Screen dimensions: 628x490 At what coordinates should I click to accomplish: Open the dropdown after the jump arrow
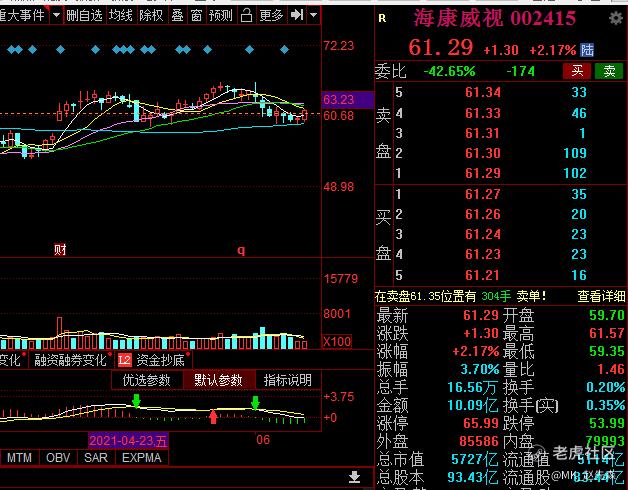tap(314, 15)
